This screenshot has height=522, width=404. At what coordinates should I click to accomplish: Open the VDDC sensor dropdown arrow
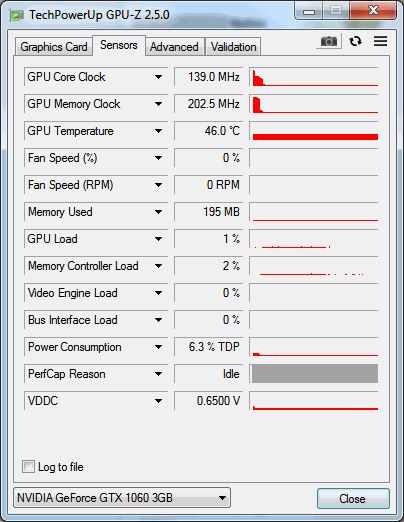[159, 401]
